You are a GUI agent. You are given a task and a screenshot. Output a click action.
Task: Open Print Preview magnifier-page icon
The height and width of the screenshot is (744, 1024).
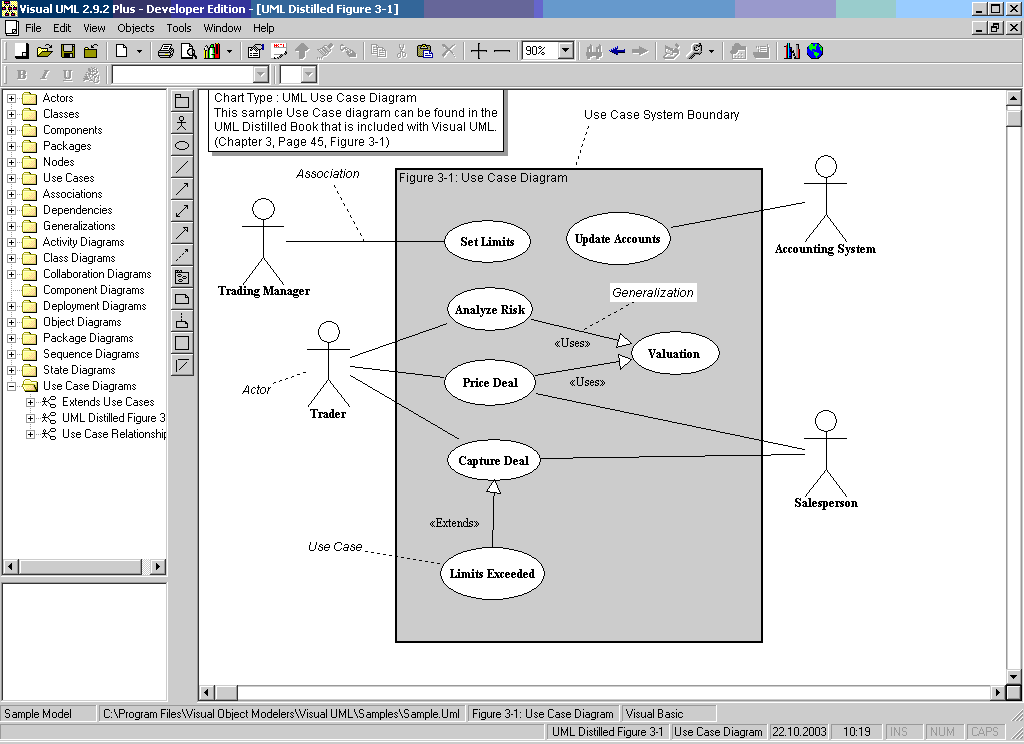[x=189, y=51]
